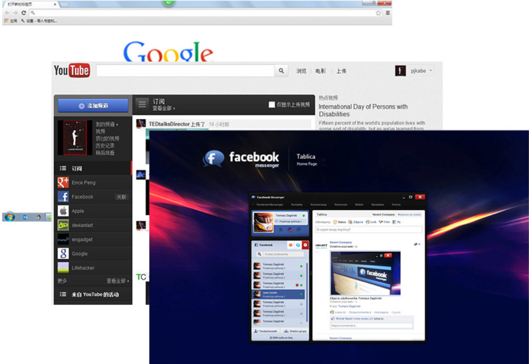
Task: Open the Lifehacker subscription channel
Action: (x=94, y=268)
